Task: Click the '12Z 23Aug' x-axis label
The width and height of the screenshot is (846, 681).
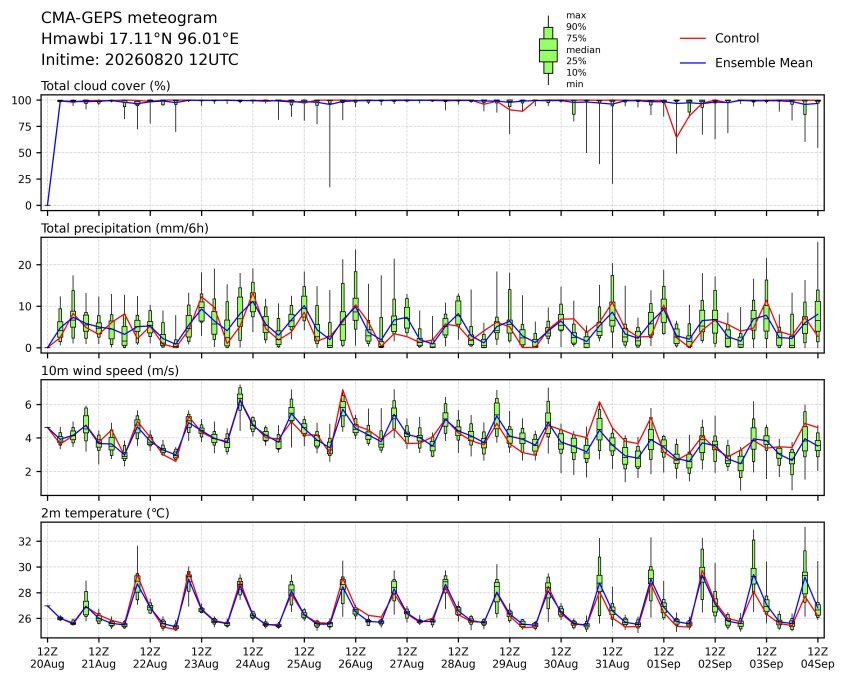Action: point(201,658)
